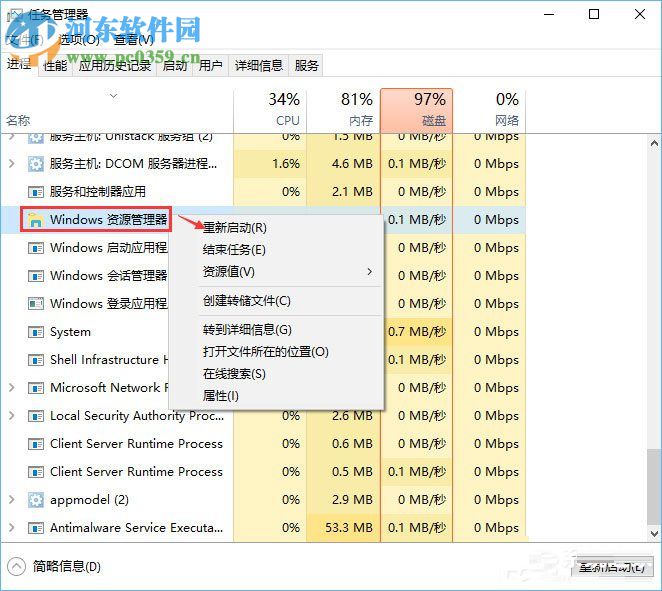Click the Local Security Authority Process icon
The width and height of the screenshot is (662, 591).
(x=35, y=416)
